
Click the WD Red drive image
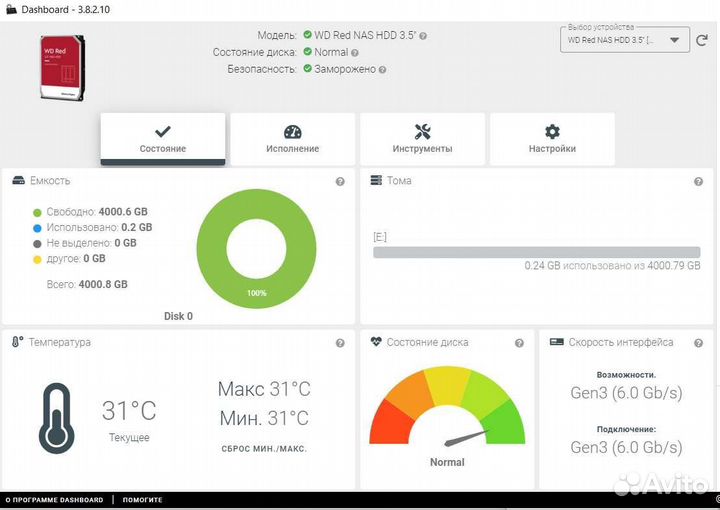pyautogui.click(x=60, y=66)
